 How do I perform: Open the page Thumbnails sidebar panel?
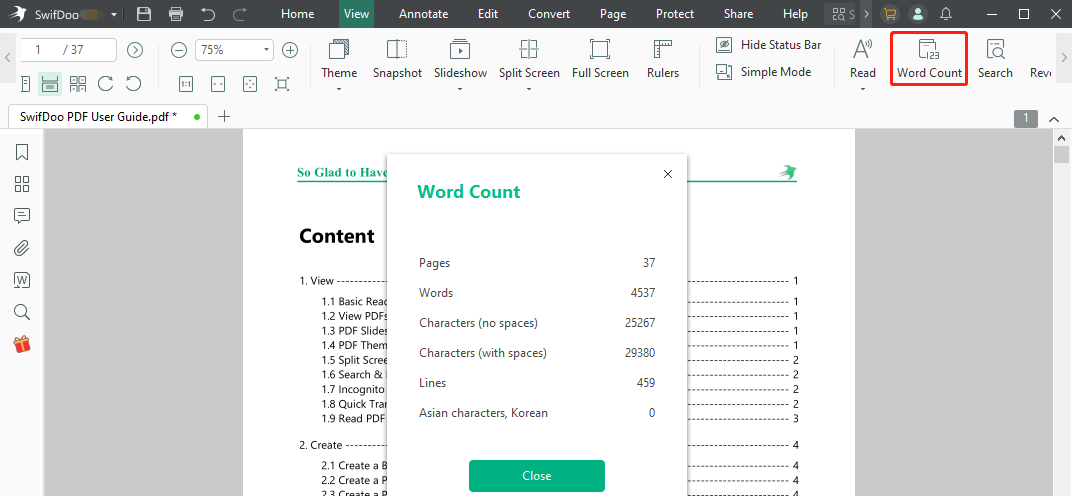[22, 184]
